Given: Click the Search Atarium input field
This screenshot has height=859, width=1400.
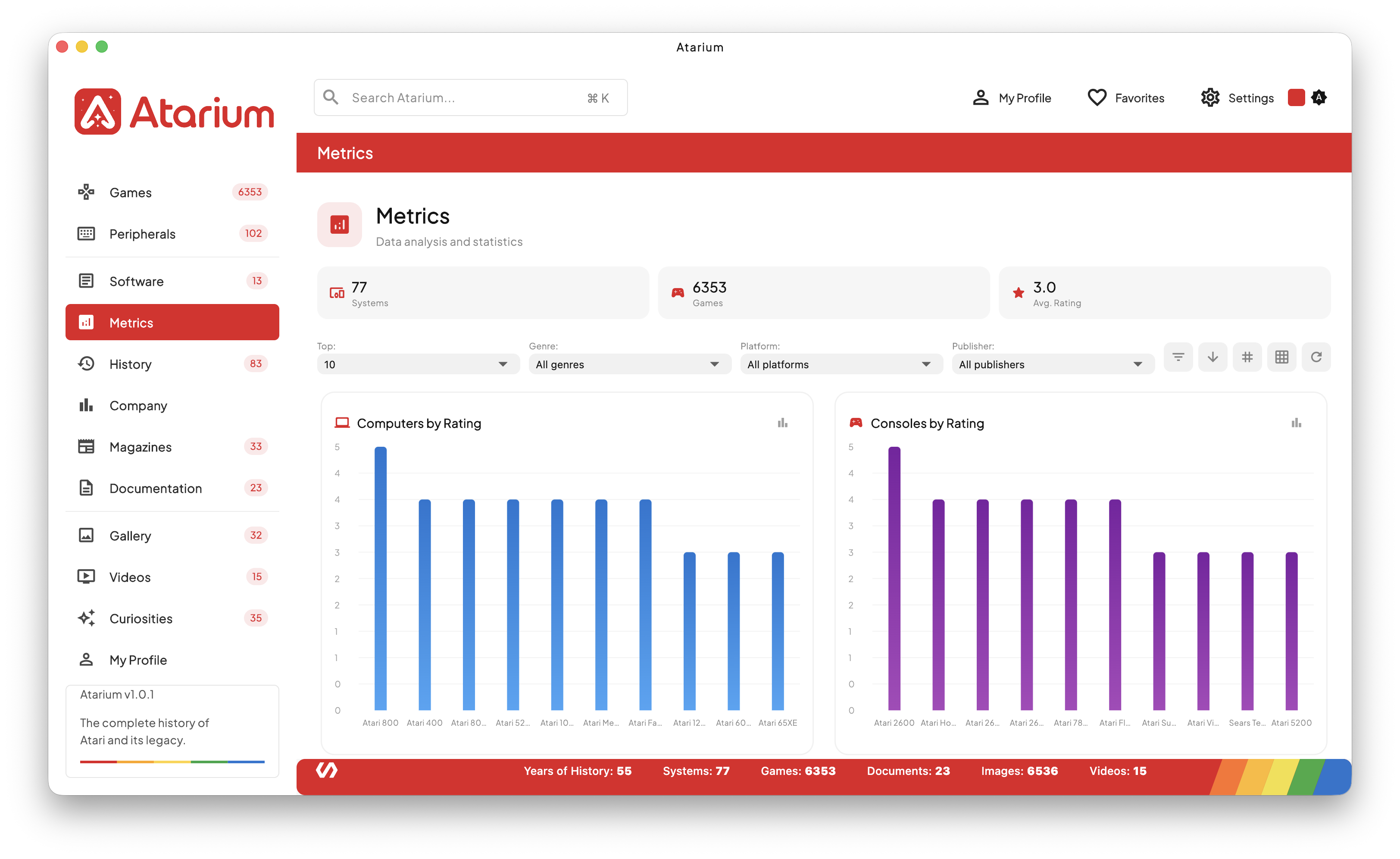Looking at the screenshot, I should 470,98.
